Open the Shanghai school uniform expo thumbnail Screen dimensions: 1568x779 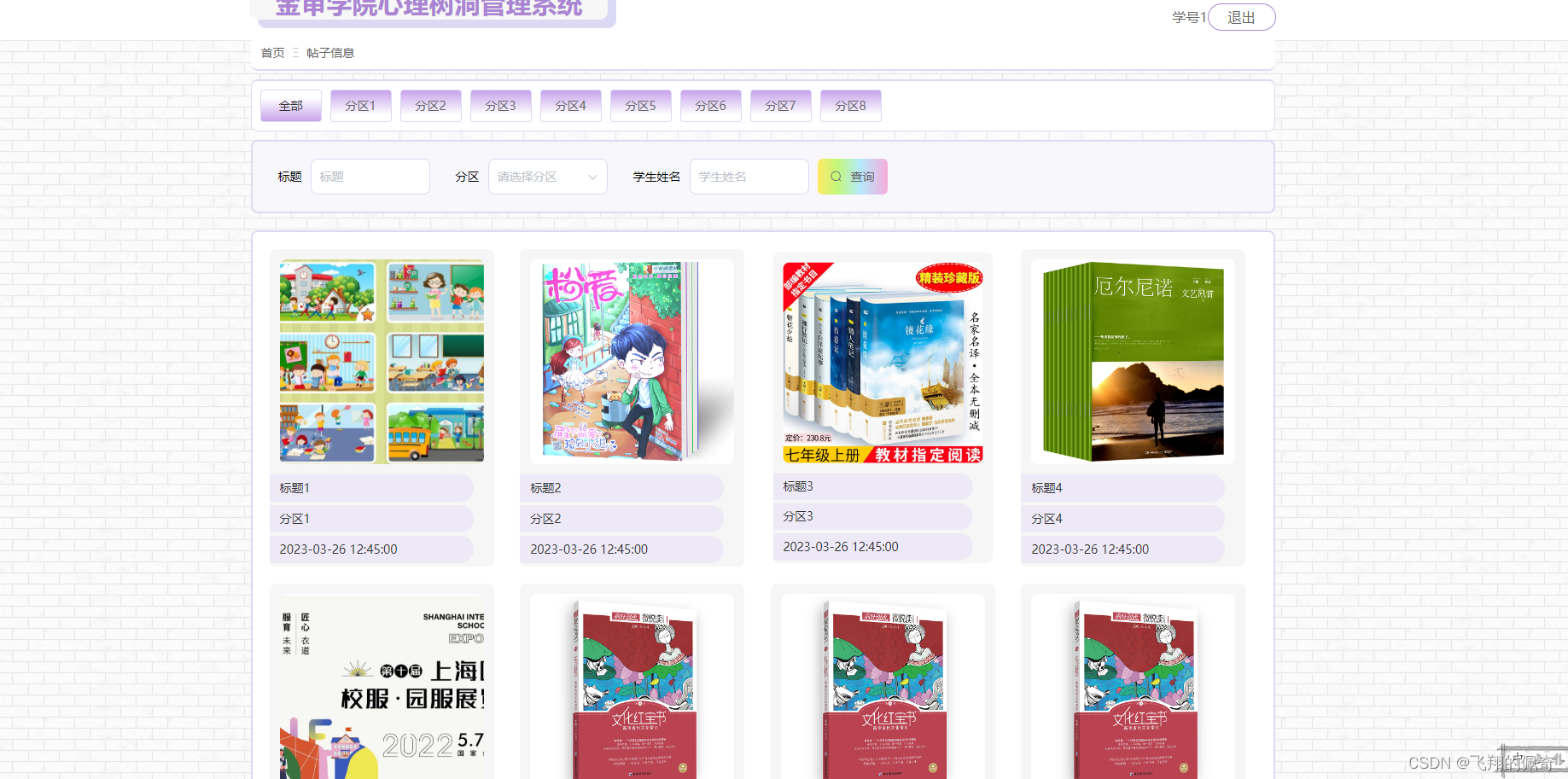point(382,686)
